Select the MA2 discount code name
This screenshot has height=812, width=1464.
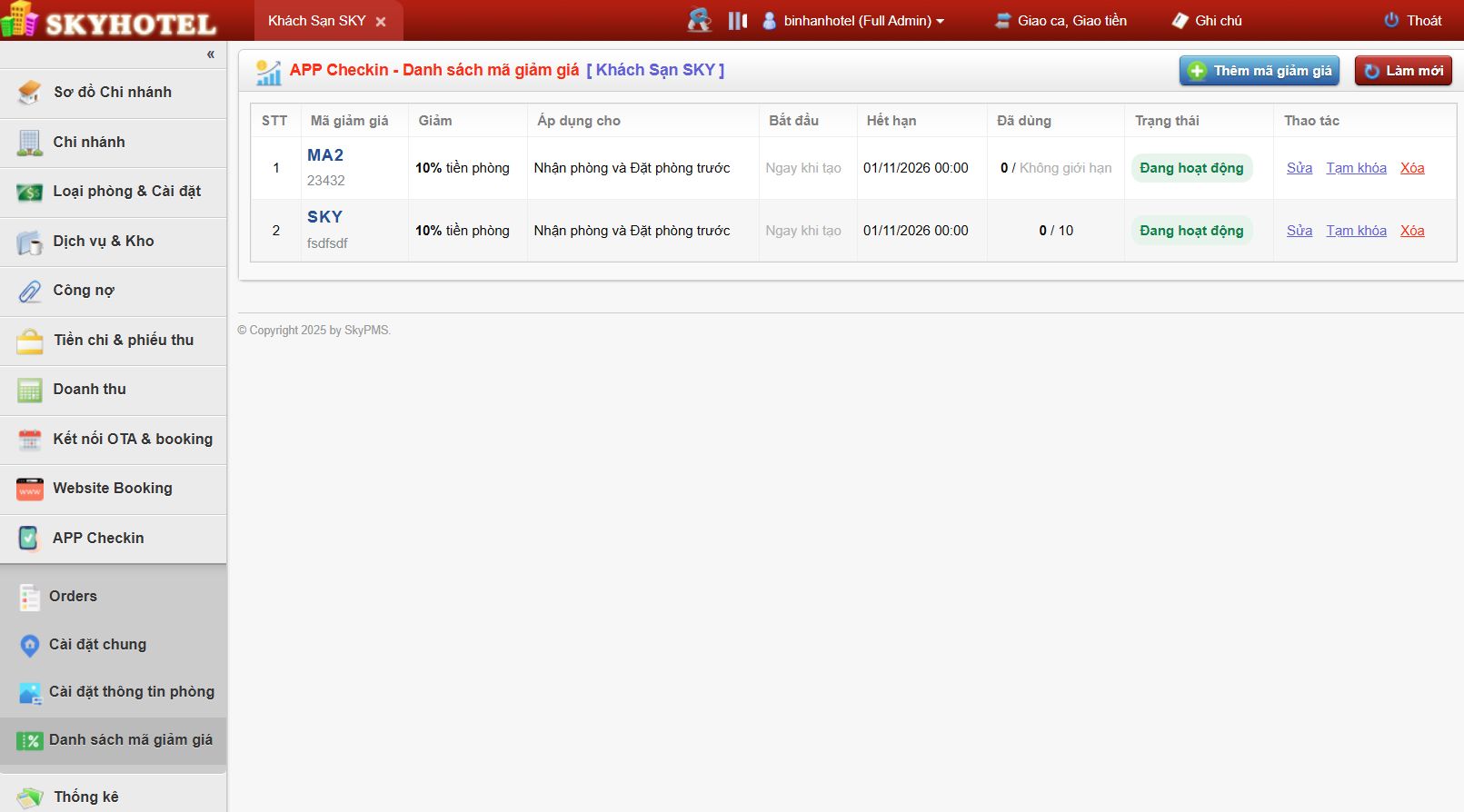pyautogui.click(x=325, y=155)
